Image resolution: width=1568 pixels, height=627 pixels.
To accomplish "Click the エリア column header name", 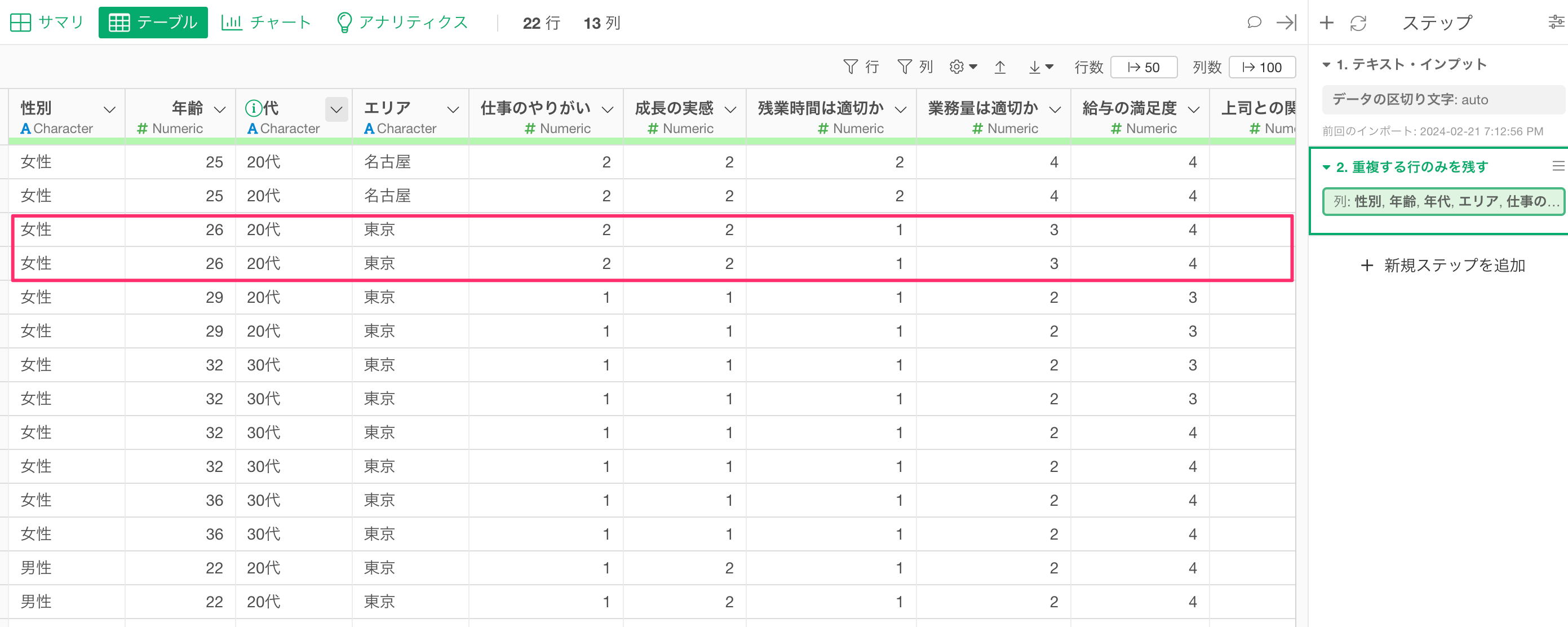I will point(387,108).
